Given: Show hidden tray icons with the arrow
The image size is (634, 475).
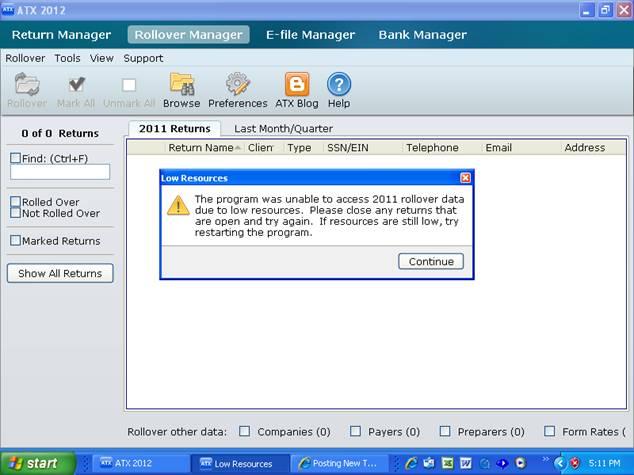Looking at the screenshot, I should [560, 463].
